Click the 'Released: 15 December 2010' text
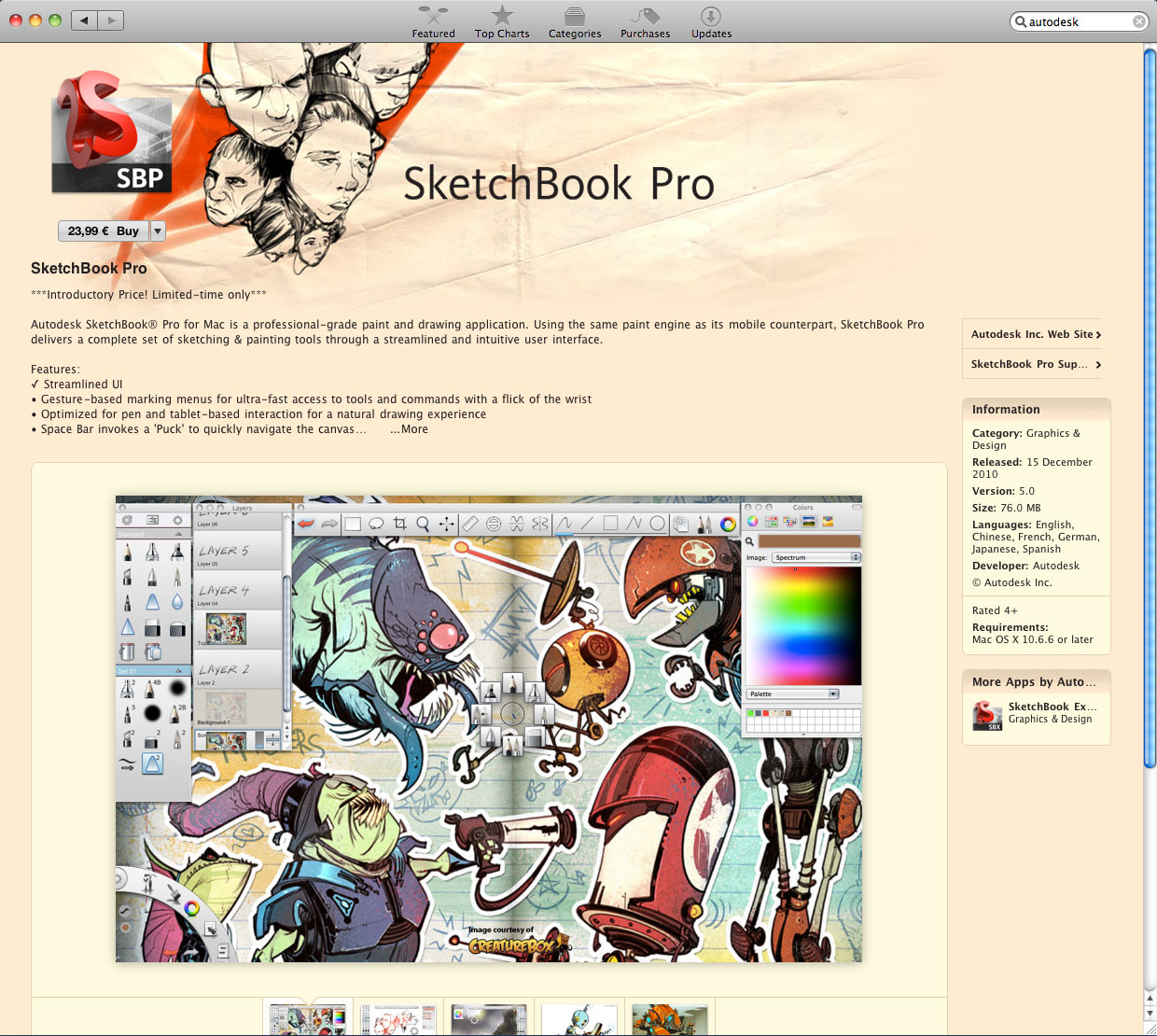Screen dimensions: 1157x1036 pyautogui.click(x=1032, y=468)
